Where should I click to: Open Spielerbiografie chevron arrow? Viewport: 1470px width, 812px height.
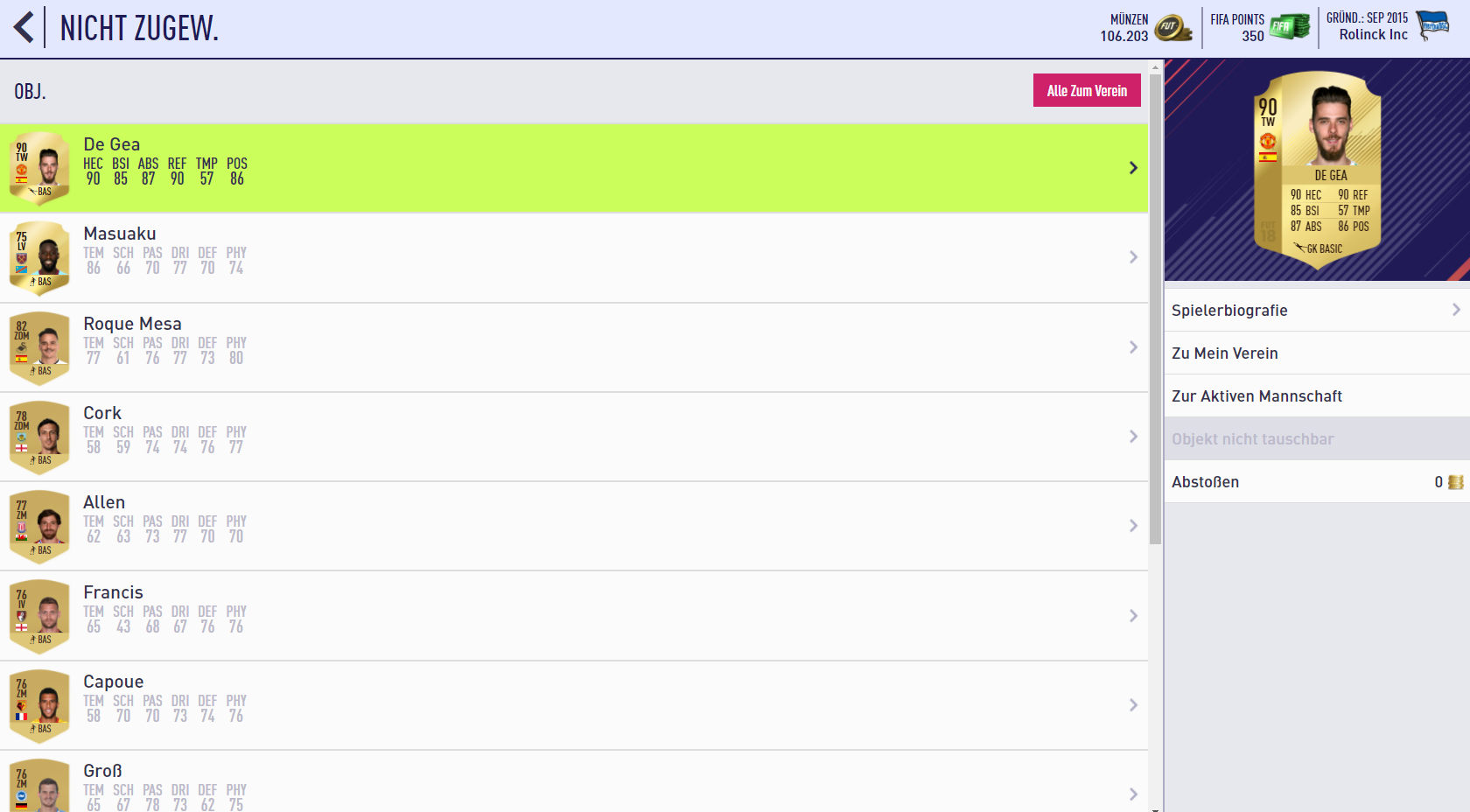coord(1456,310)
